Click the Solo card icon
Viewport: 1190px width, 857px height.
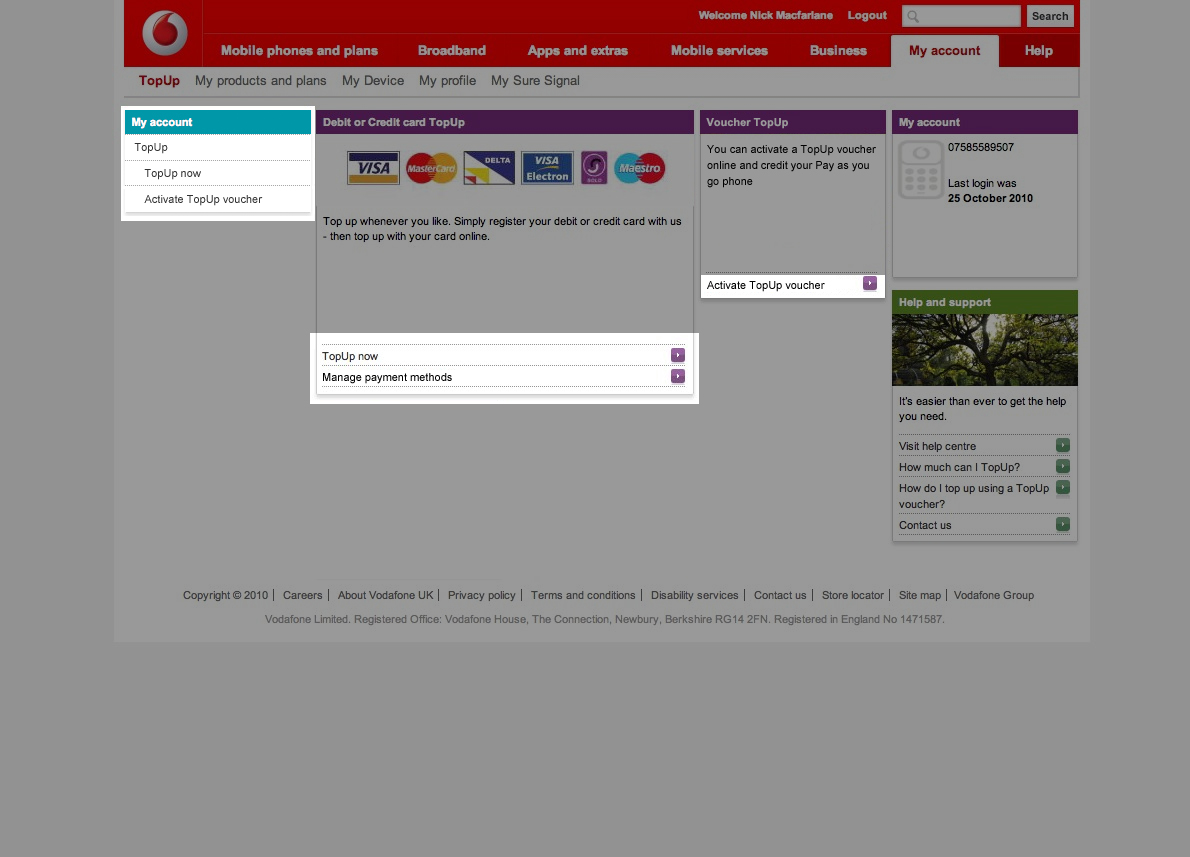tap(594, 168)
